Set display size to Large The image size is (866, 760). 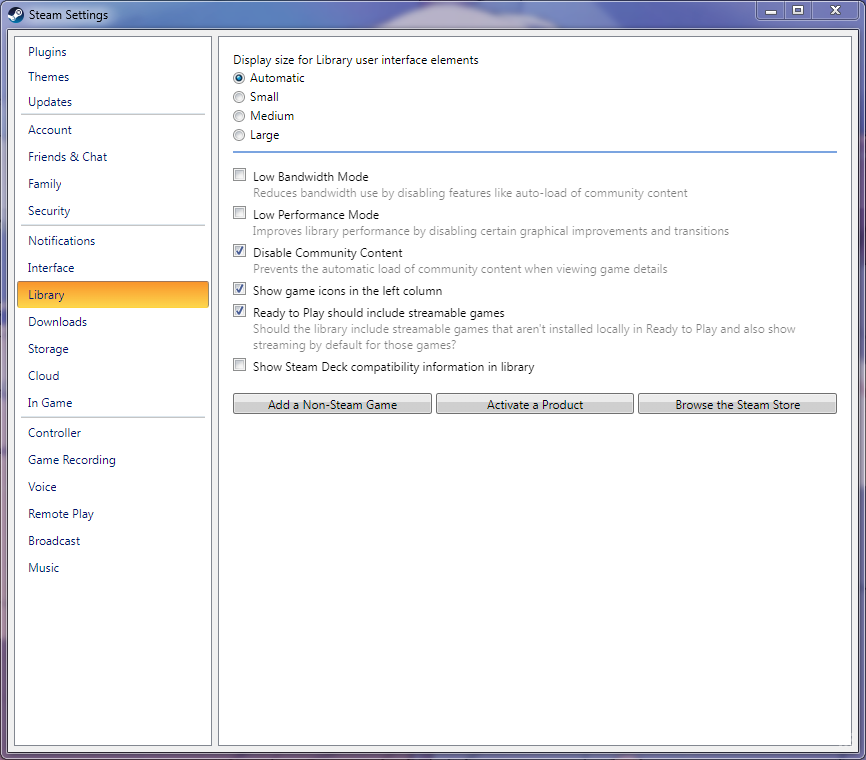point(239,135)
